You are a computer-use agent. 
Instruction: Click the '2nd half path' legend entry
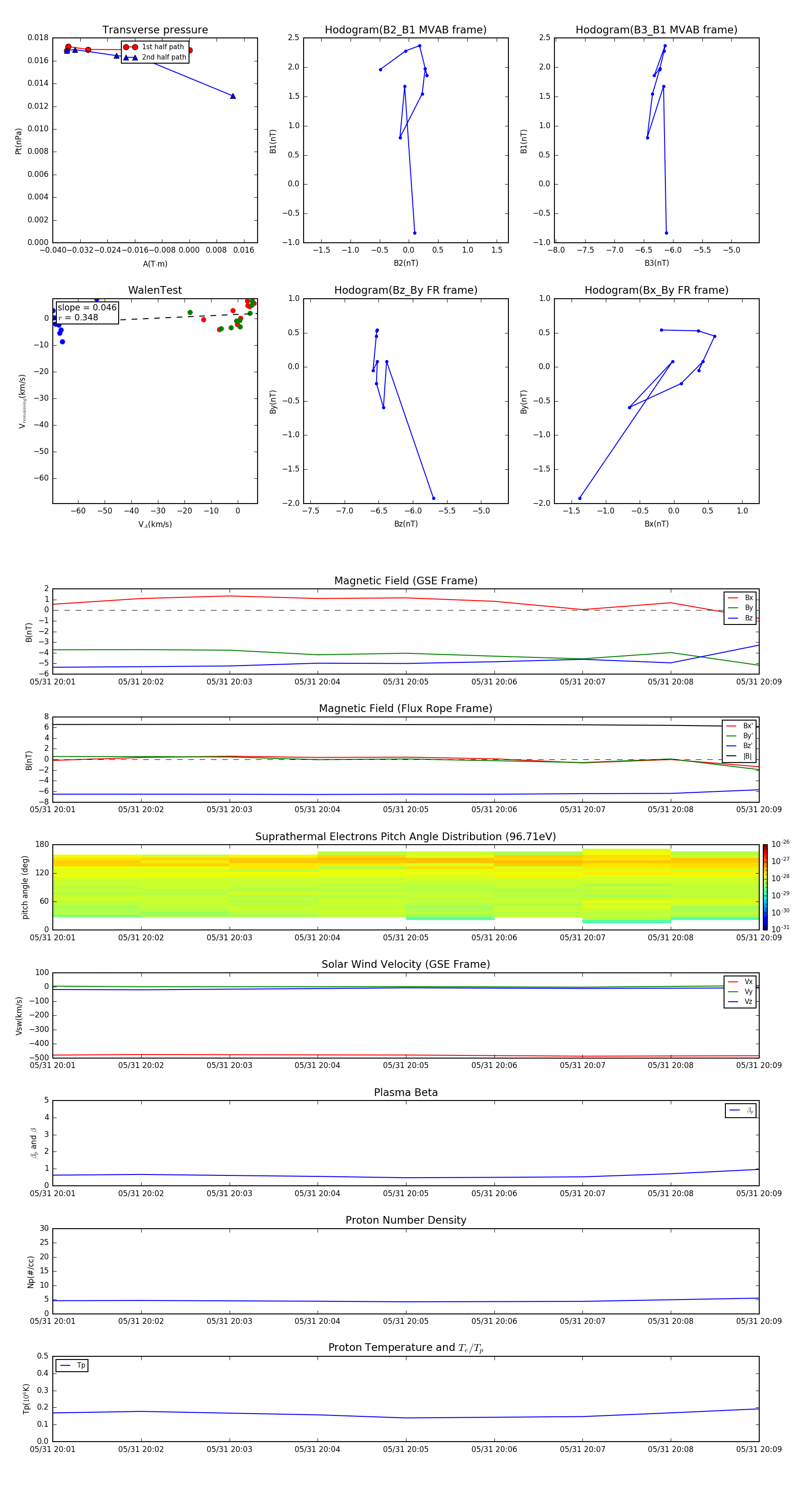[x=155, y=57]
